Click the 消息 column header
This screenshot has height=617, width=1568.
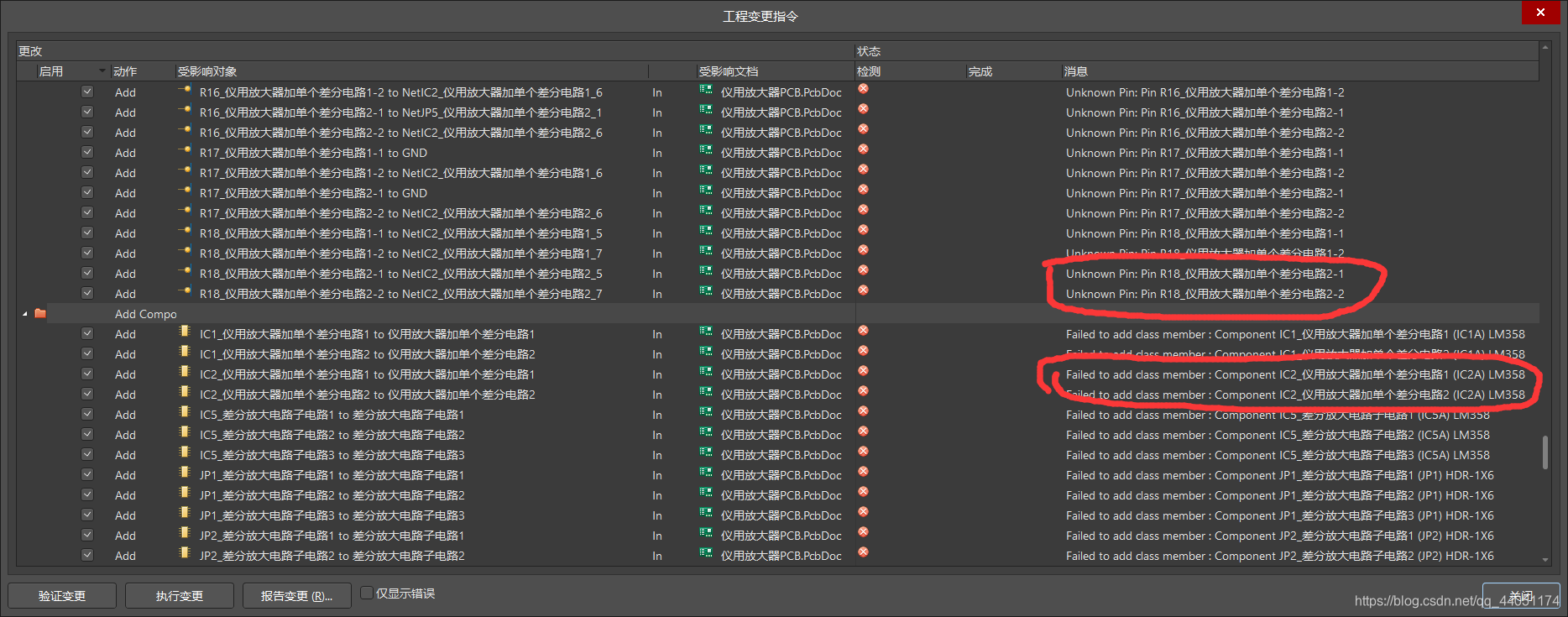click(x=1299, y=71)
